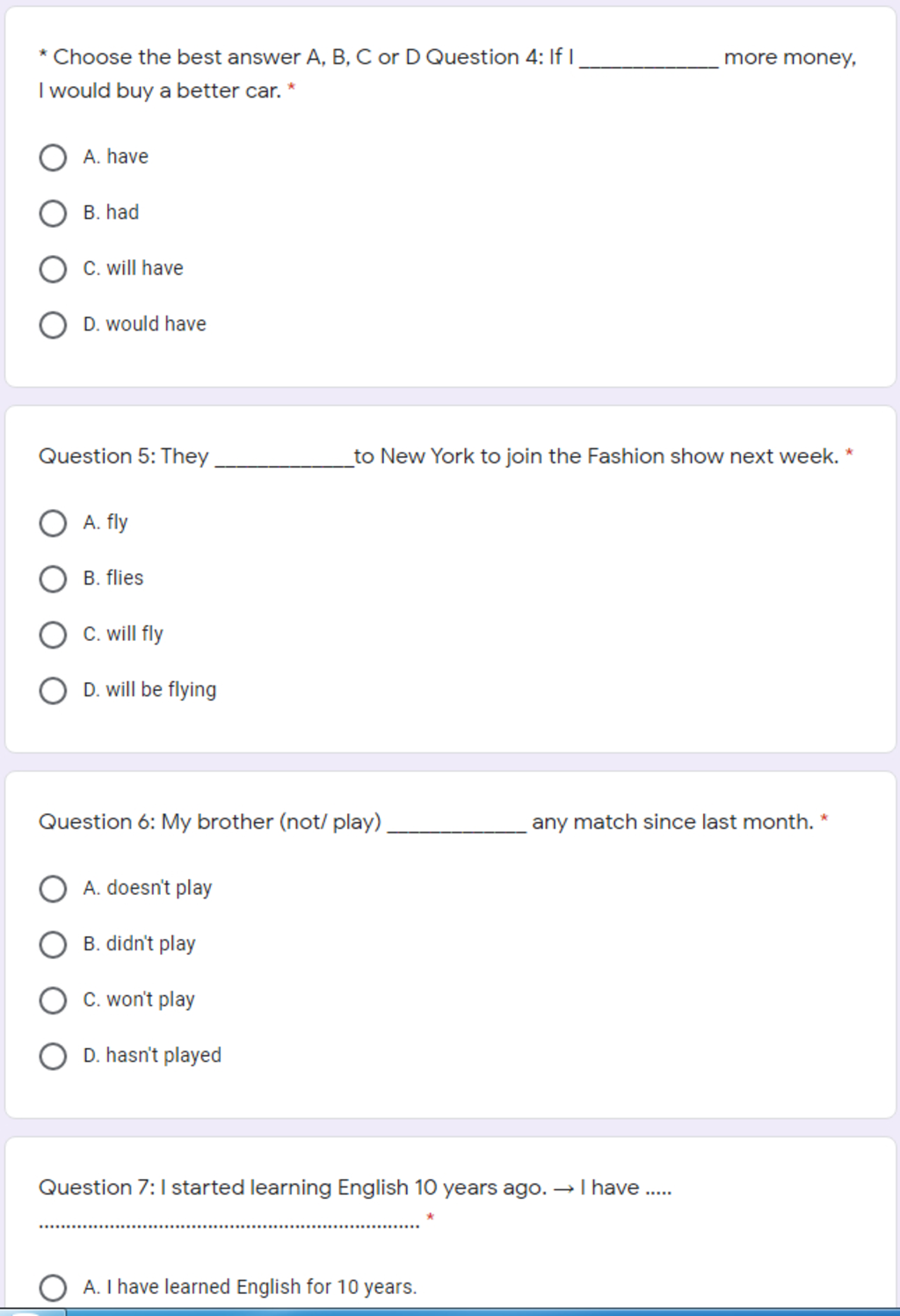The width and height of the screenshot is (900, 1316).
Task: Choose 'A. doesn't play' for Question 6
Action: [x=53, y=889]
